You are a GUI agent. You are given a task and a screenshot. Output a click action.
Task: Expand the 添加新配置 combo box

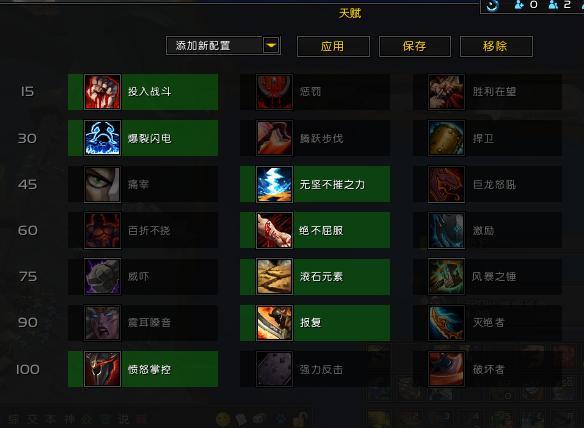tap(223, 45)
